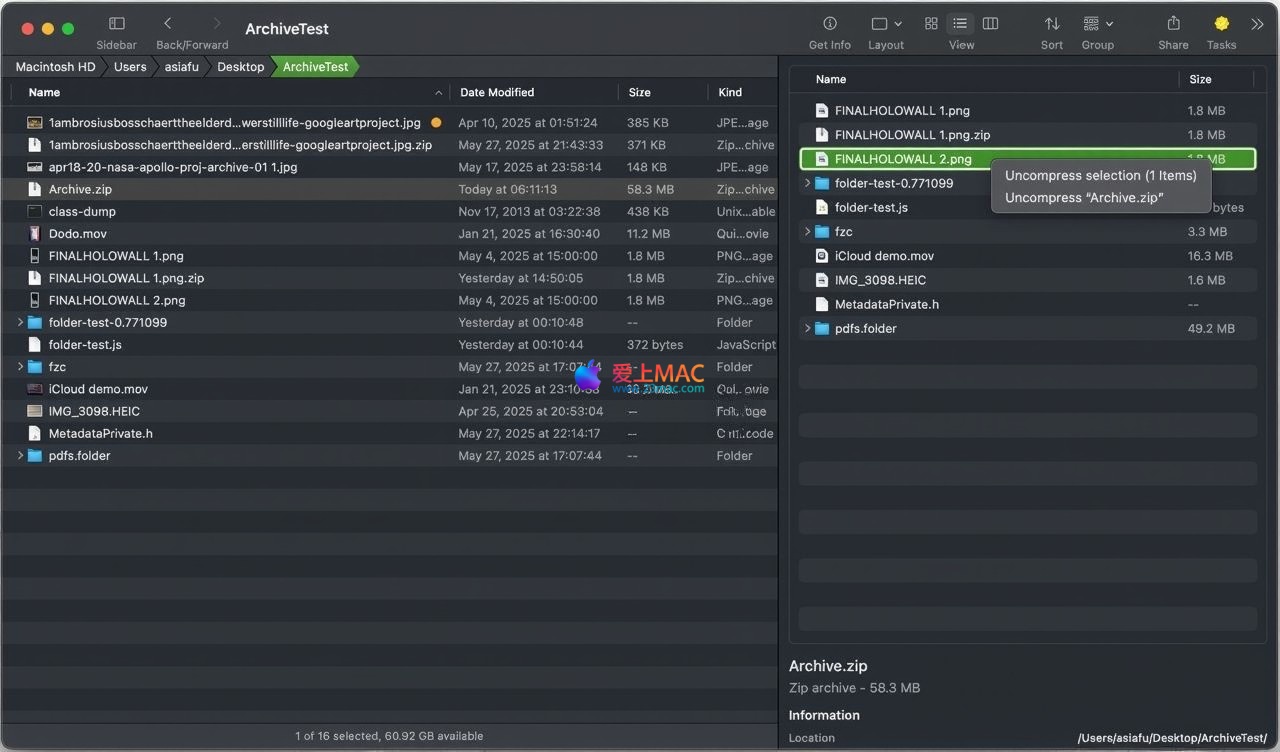Open the Tasks toolbar icon
Image resolution: width=1280 pixels, height=752 pixels.
(x=1221, y=24)
